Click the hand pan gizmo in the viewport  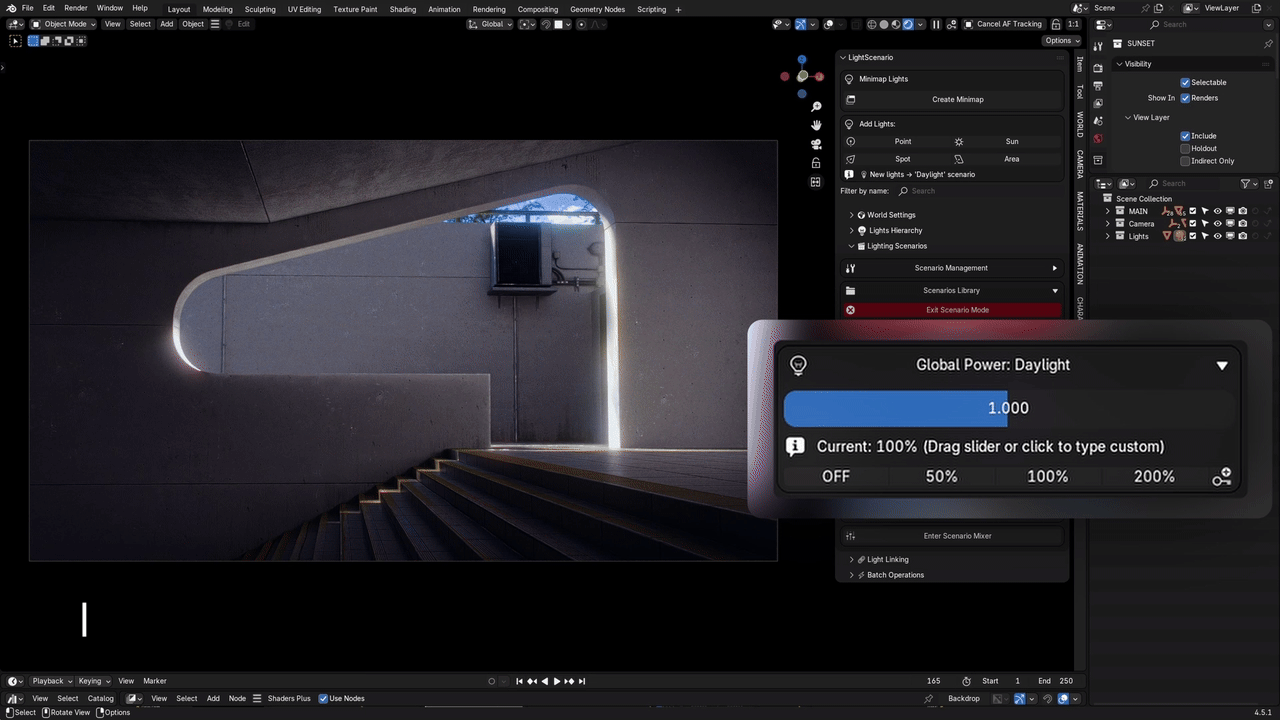[x=816, y=125]
